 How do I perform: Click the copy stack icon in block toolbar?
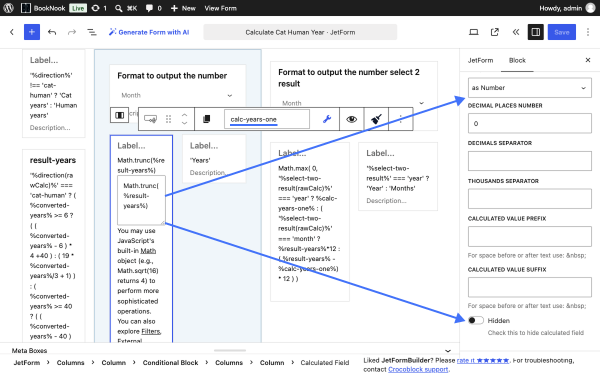[x=207, y=119]
